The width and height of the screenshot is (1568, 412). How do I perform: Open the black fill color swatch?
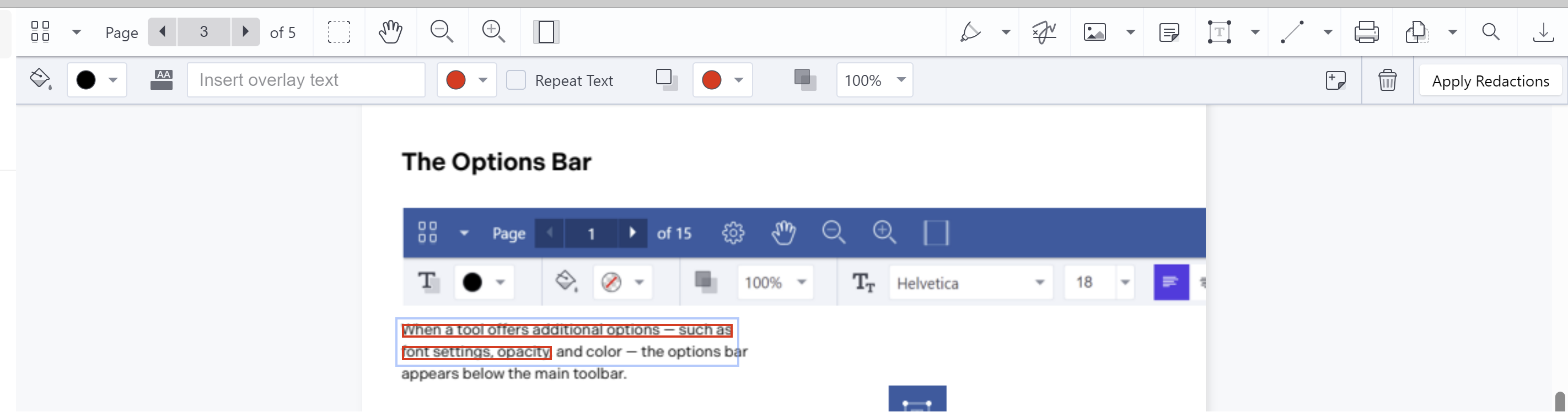coord(97,80)
